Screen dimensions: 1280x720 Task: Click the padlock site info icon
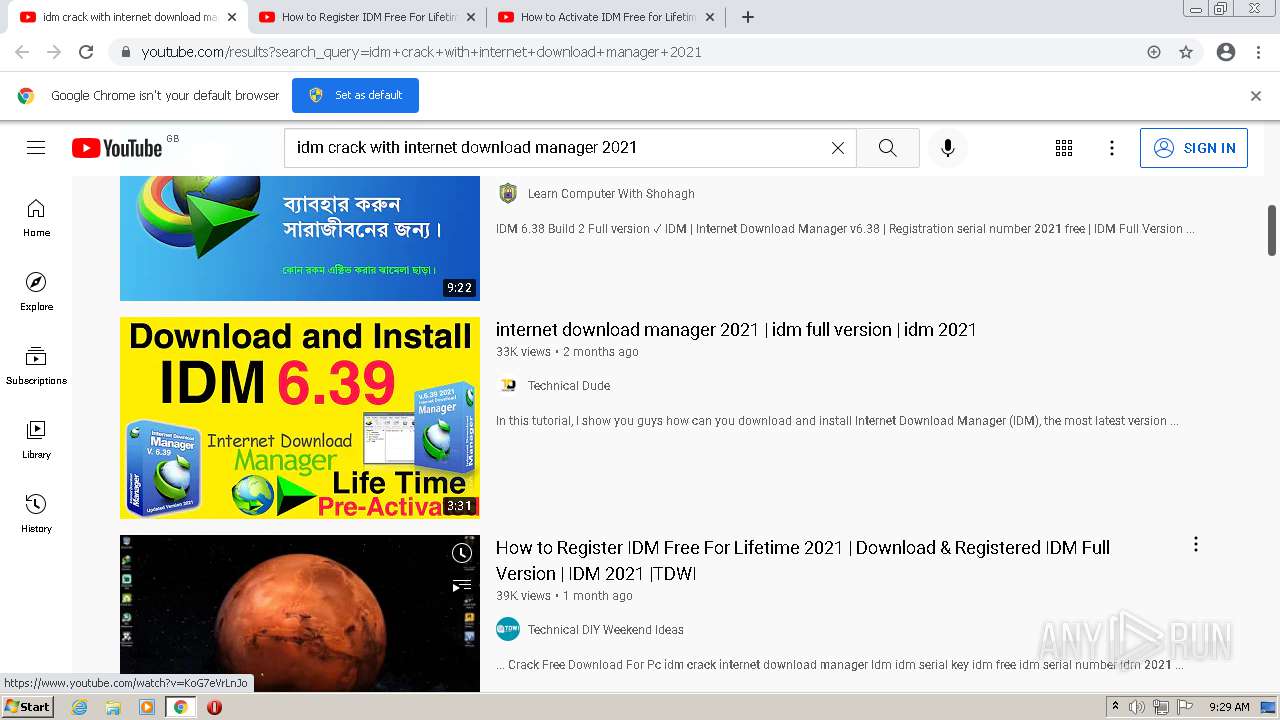125,52
